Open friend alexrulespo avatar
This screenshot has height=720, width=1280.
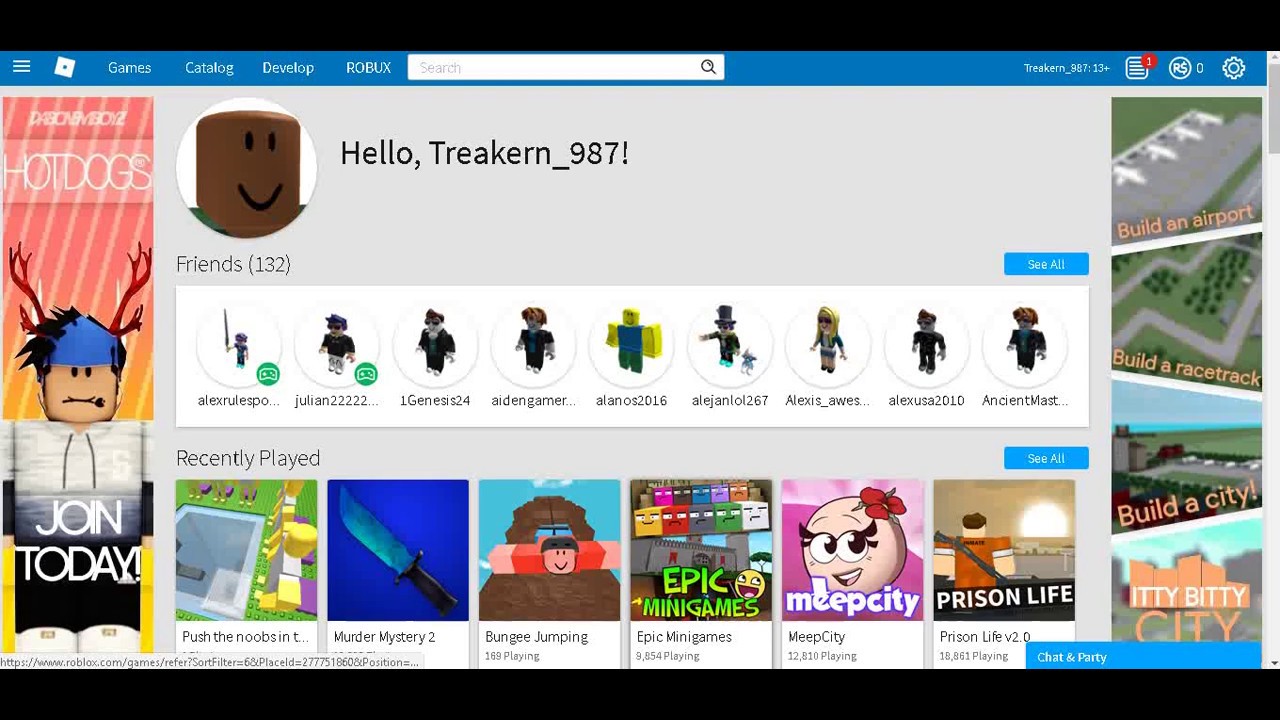coord(238,343)
